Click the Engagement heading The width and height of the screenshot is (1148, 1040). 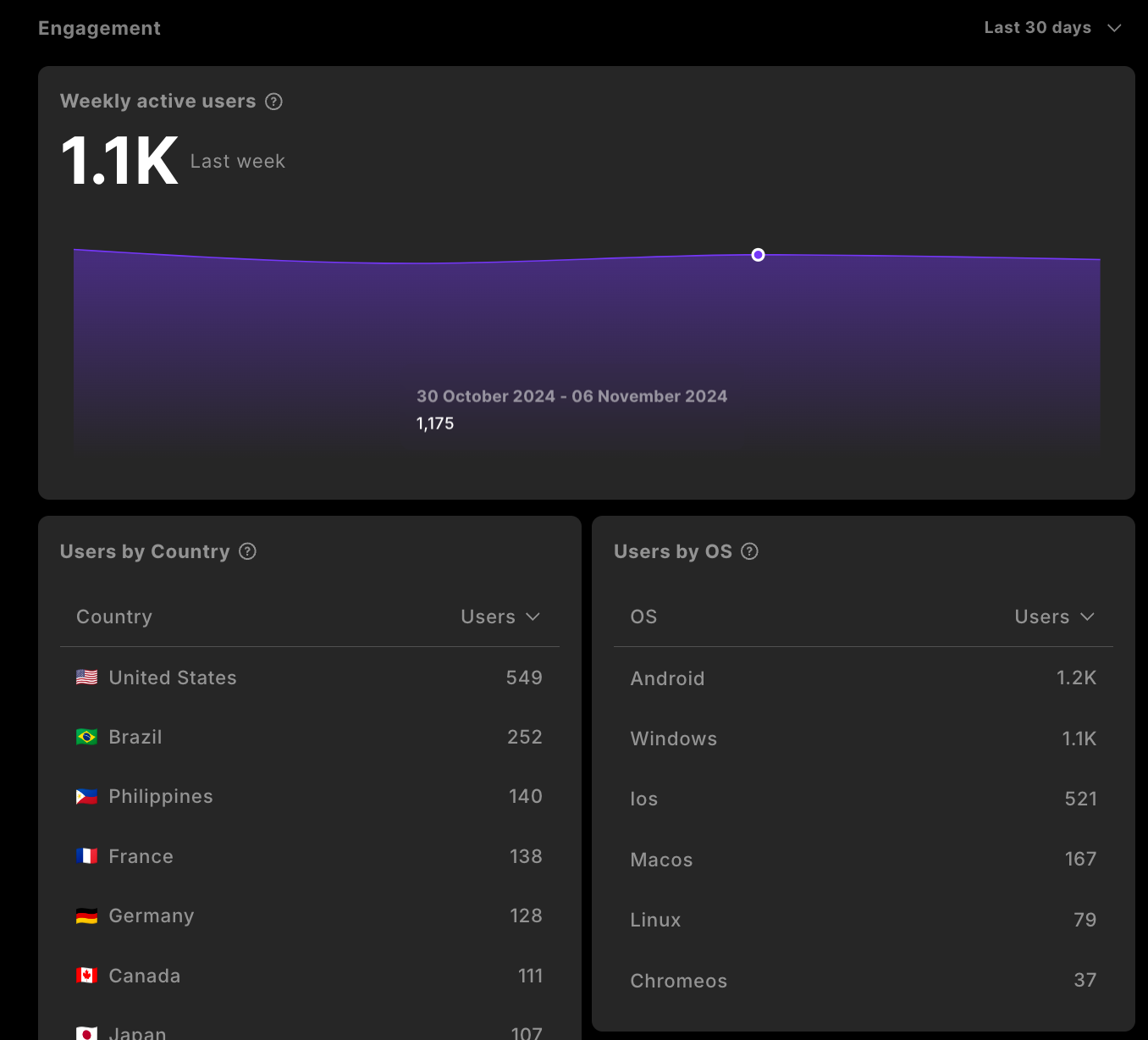99,27
